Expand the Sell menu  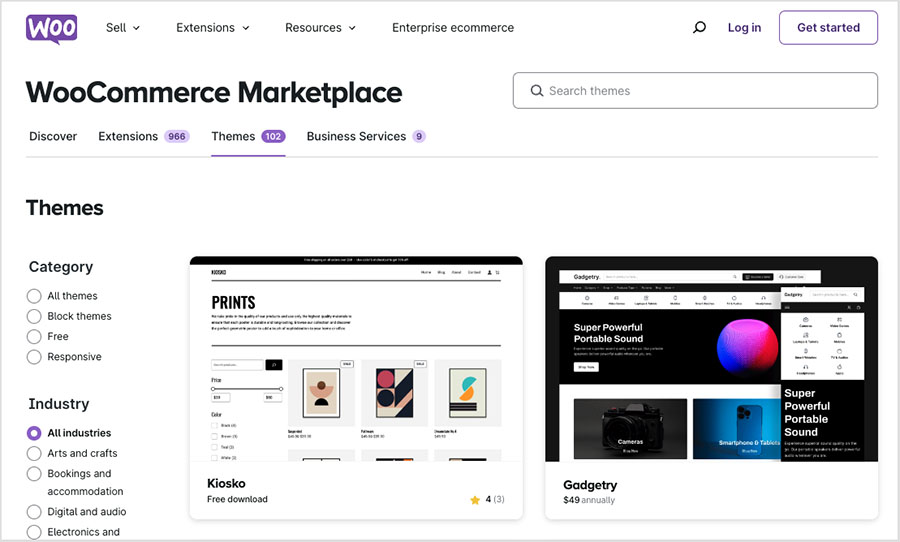tap(123, 28)
